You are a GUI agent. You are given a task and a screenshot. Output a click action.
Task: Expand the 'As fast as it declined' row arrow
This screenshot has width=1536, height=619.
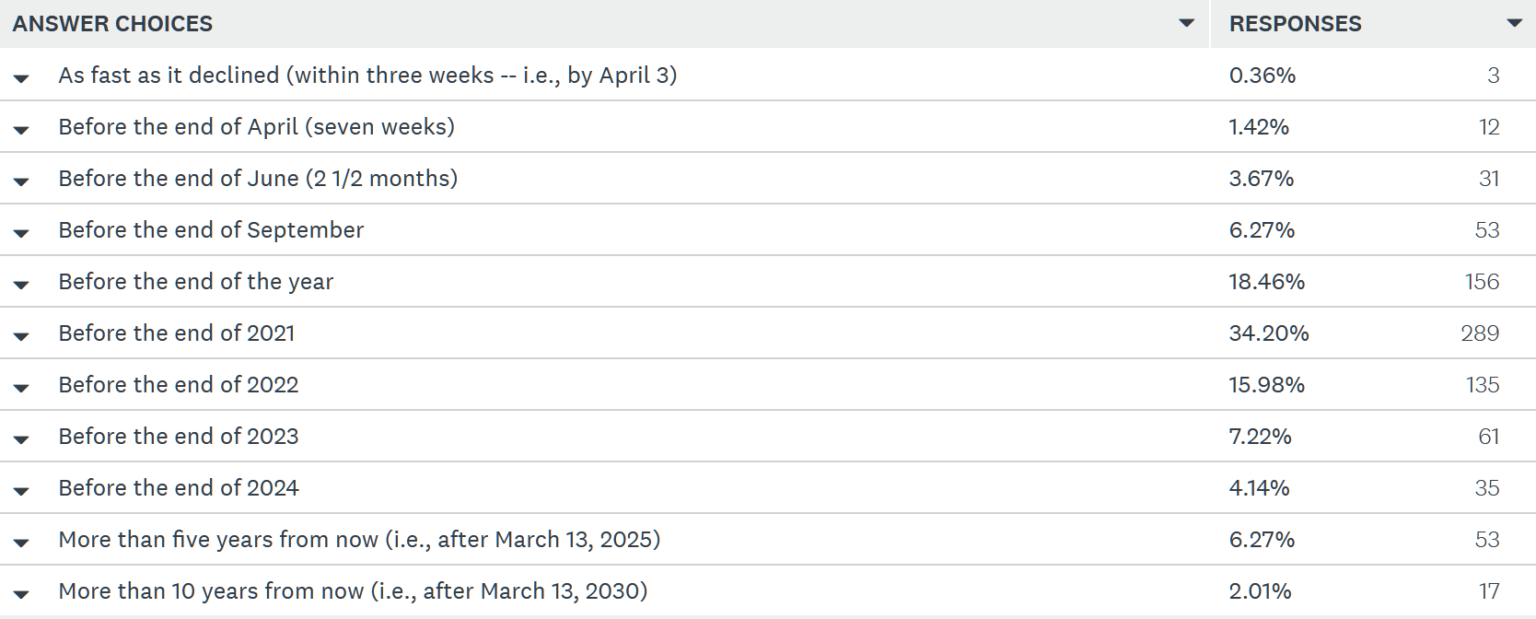(22, 77)
